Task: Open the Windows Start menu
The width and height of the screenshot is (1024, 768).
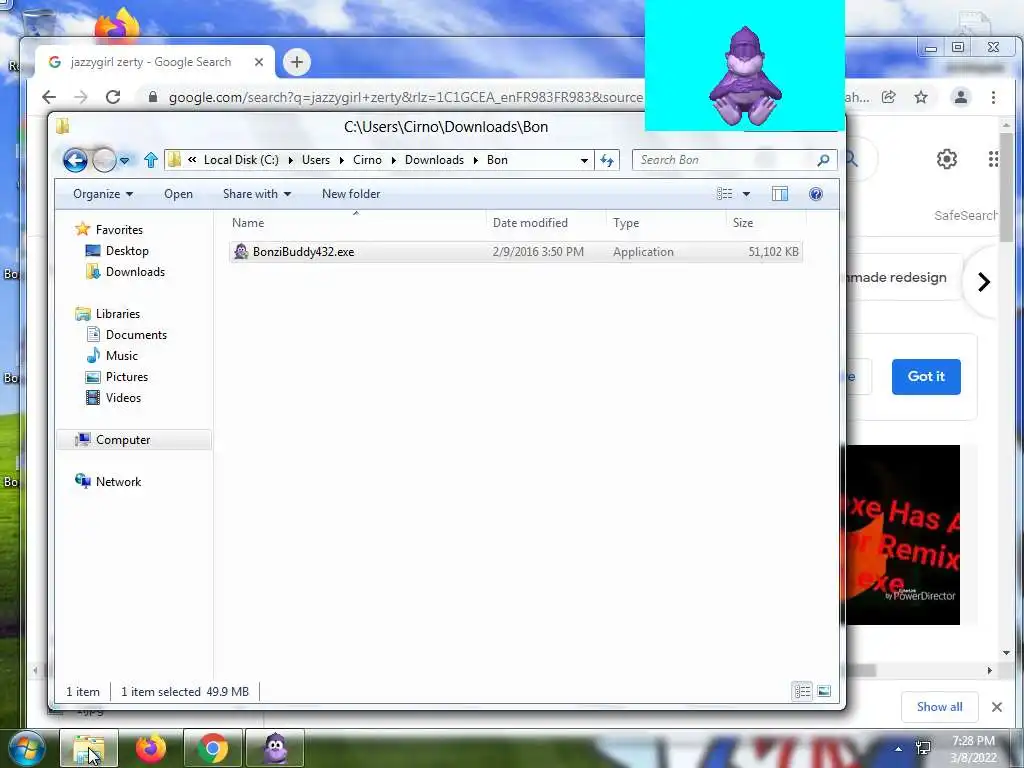Action: click(26, 748)
